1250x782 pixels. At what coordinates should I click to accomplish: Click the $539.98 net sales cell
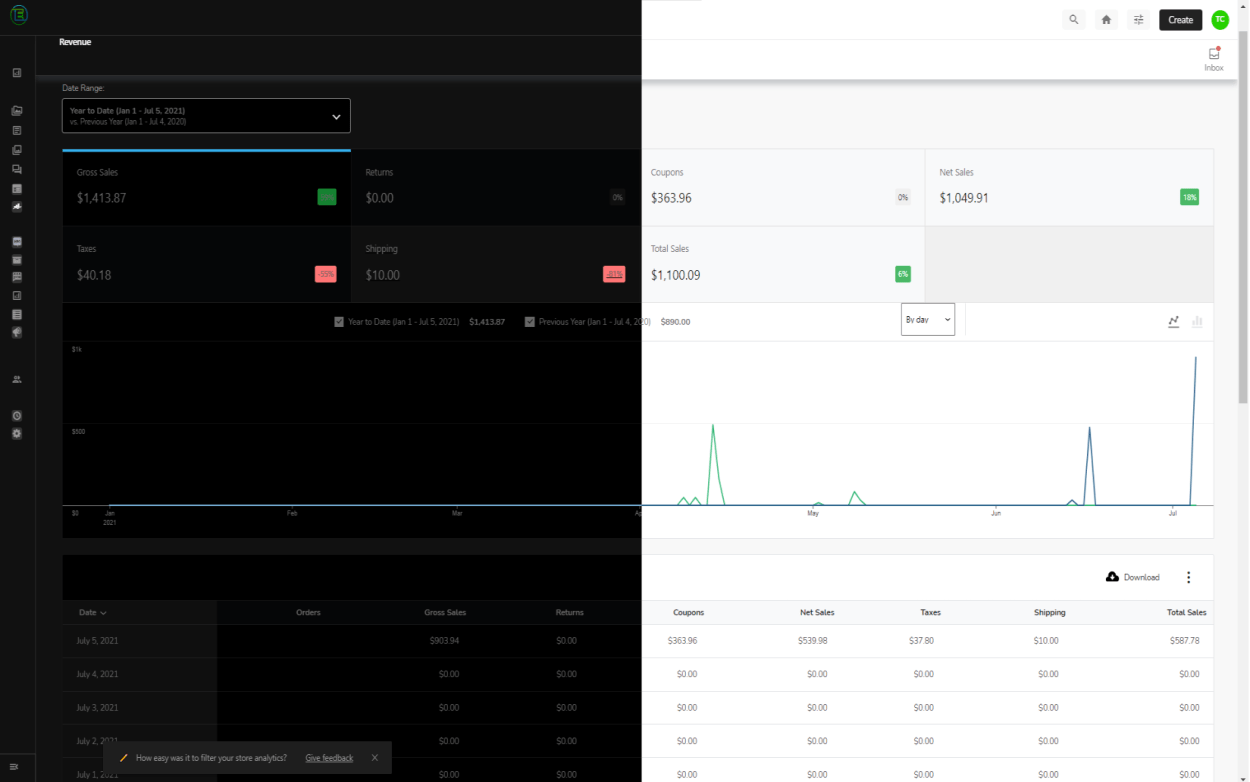click(812, 640)
